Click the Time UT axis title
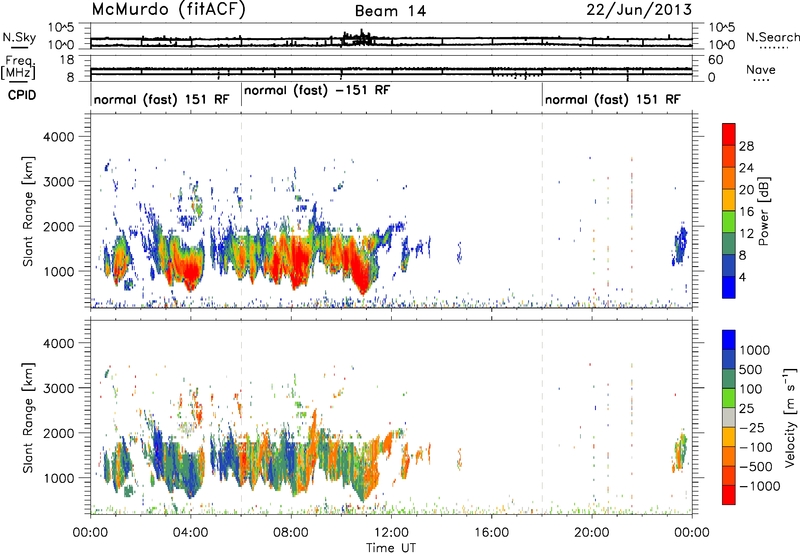The width and height of the screenshot is (800, 554). 391,548
